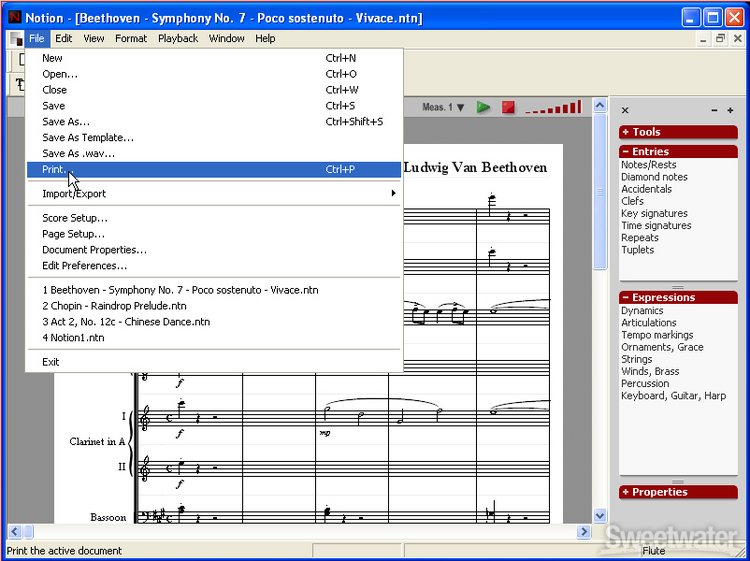
Task: Select Open... in the File menu
Action: 214,74
